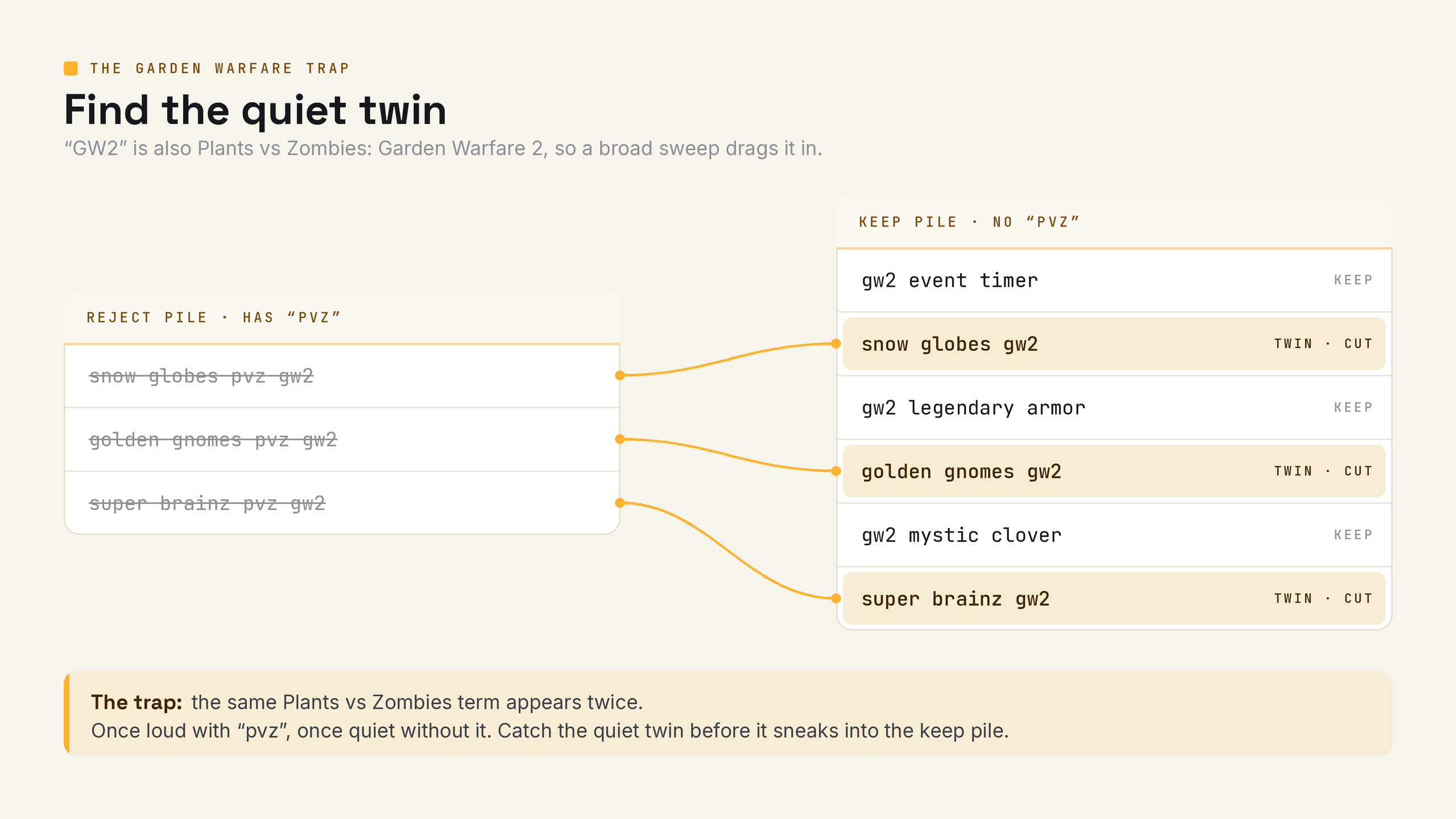
Task: Click the dot at super brainz gw2 row
Action: [836, 598]
